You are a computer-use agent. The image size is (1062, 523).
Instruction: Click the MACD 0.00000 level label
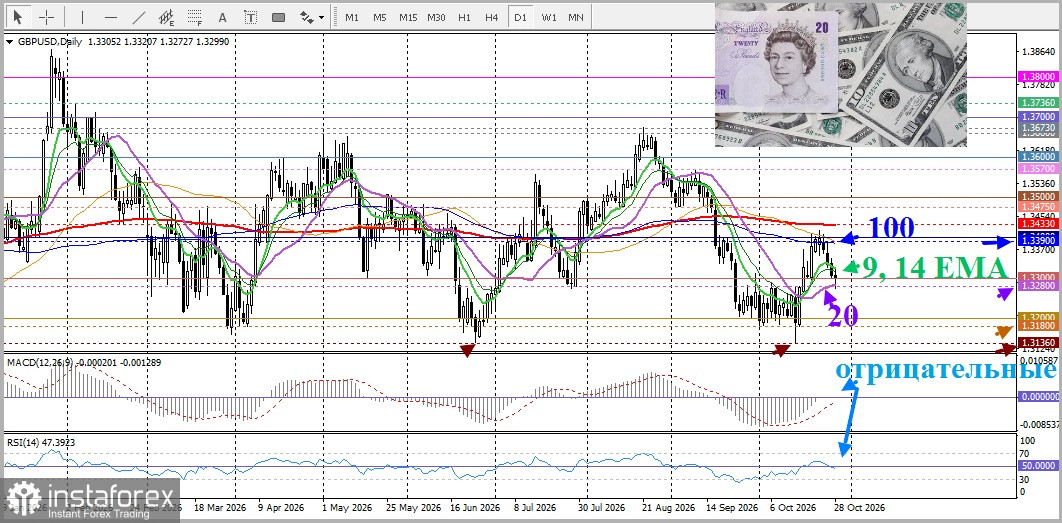click(1039, 397)
